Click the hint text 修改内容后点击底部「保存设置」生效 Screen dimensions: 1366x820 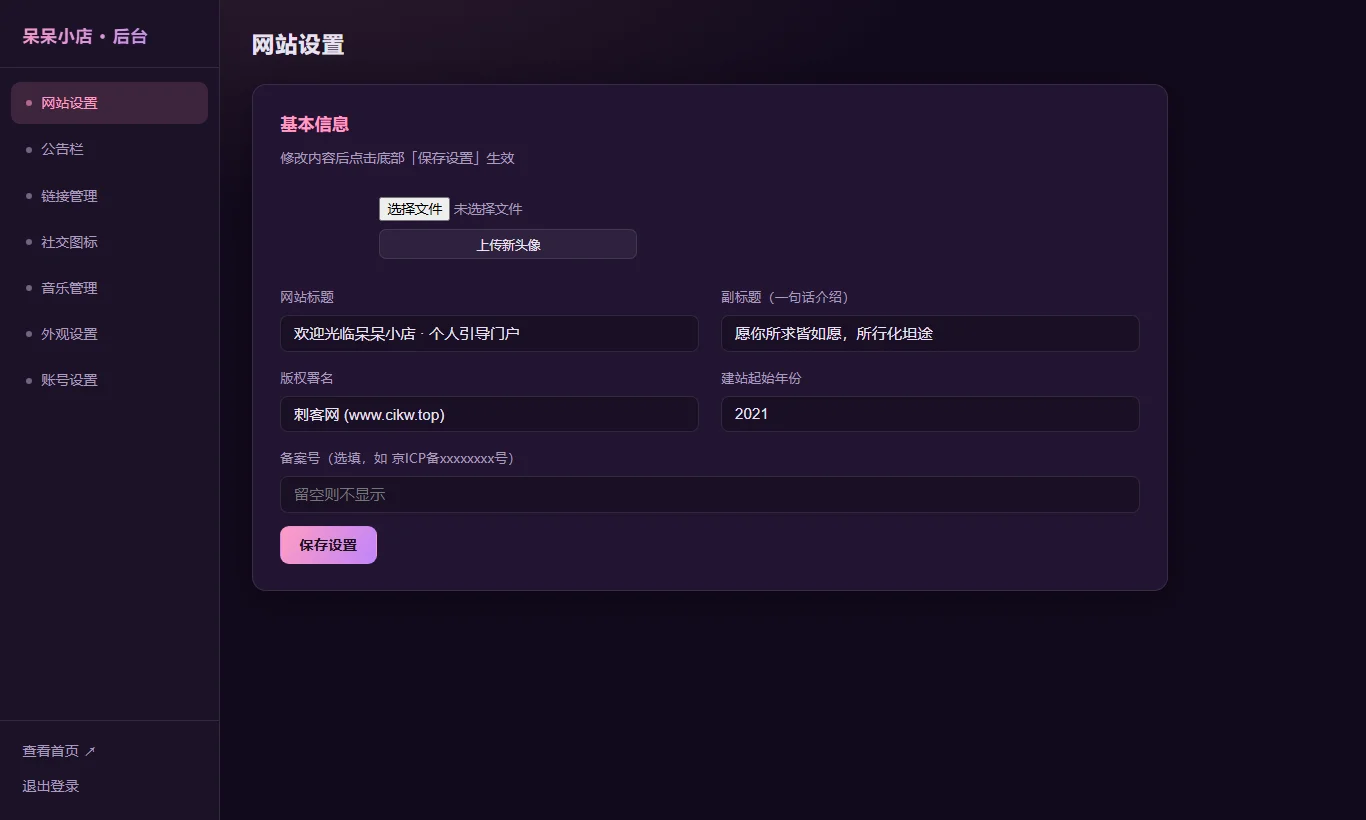coord(397,158)
